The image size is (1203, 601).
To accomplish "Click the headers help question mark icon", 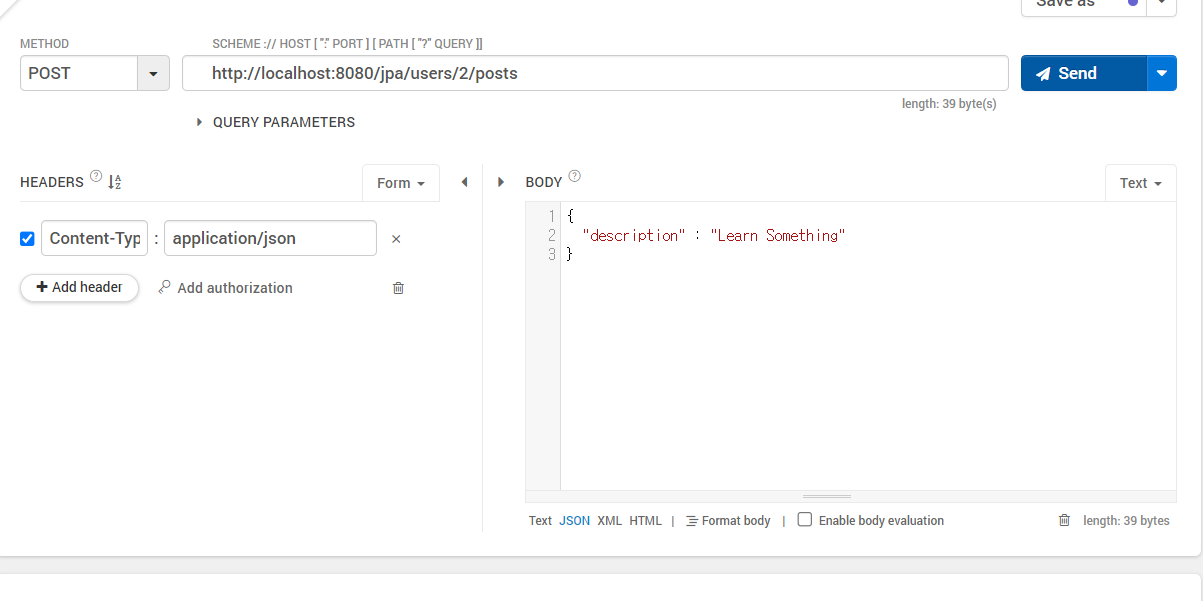I will click(96, 177).
